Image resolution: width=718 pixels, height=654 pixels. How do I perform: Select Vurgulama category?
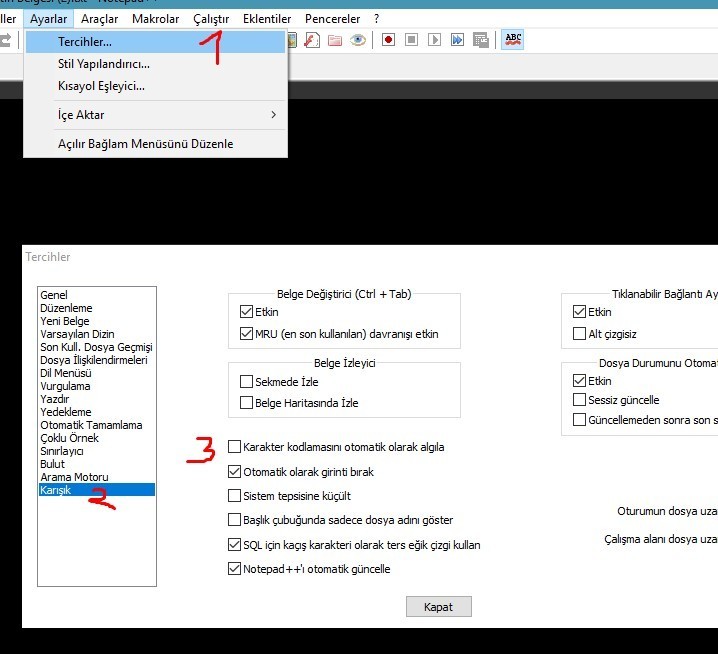pyautogui.click(x=97, y=386)
